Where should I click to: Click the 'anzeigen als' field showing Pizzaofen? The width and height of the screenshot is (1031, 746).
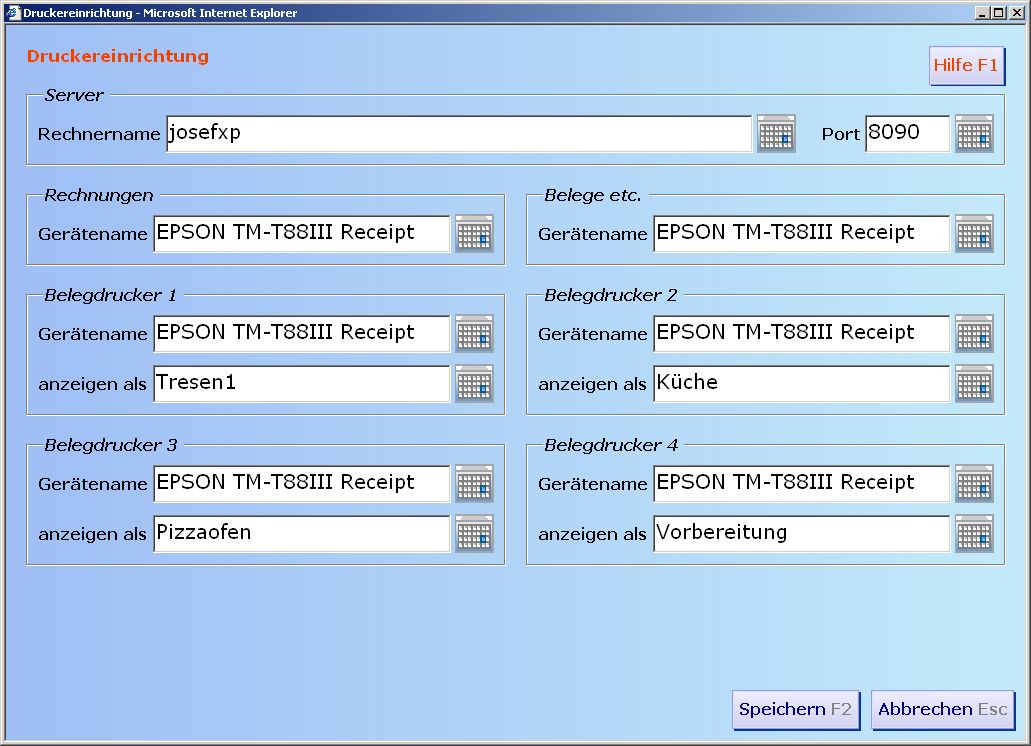(301, 534)
